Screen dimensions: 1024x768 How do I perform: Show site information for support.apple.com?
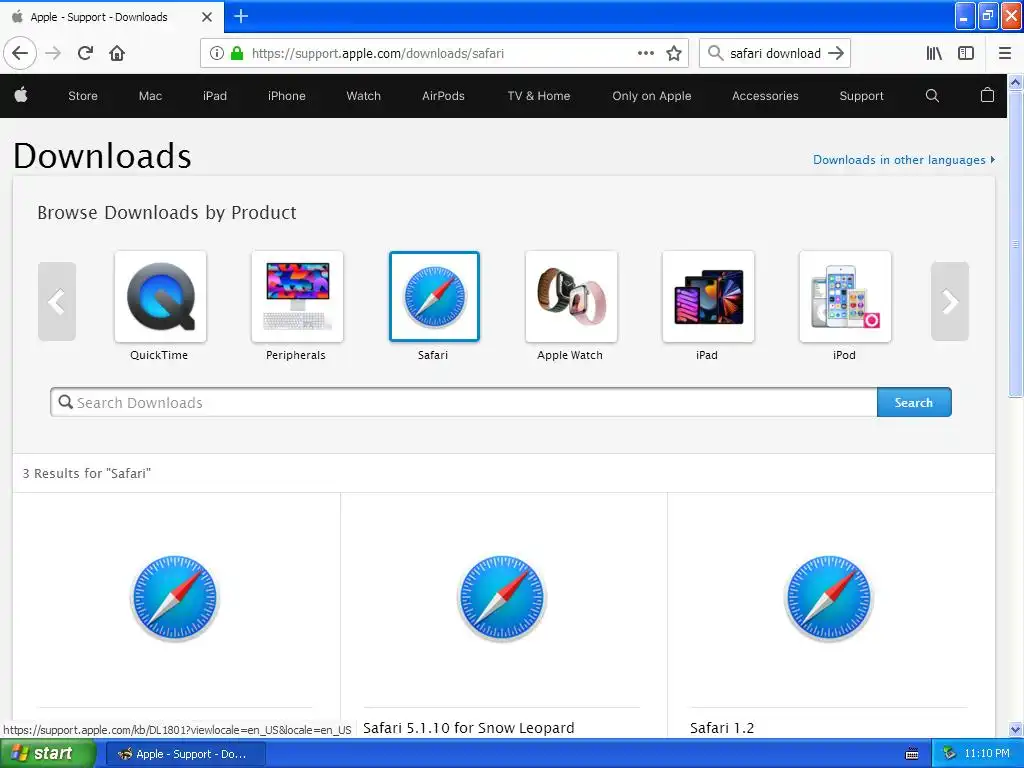tap(217, 53)
